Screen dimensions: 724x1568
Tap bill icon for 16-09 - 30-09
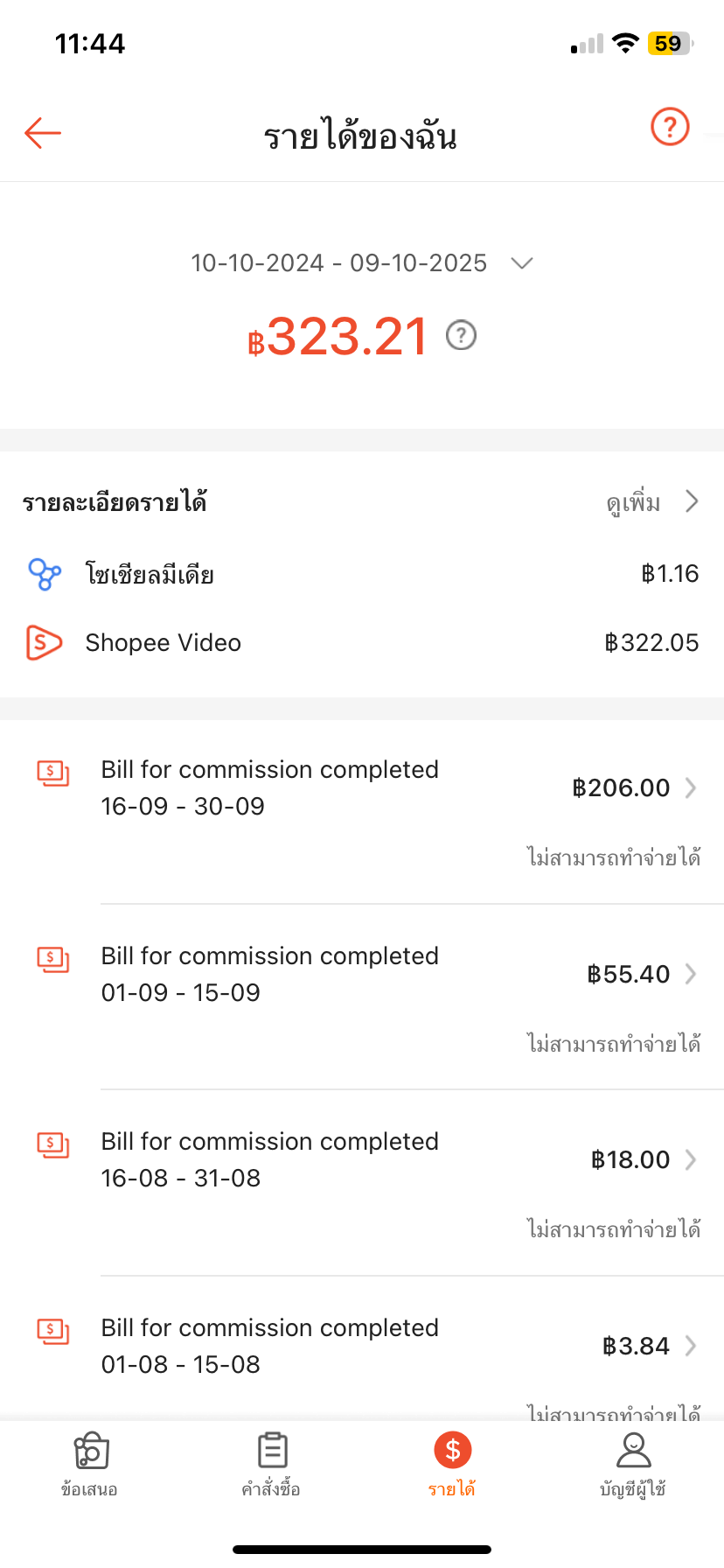point(52,773)
